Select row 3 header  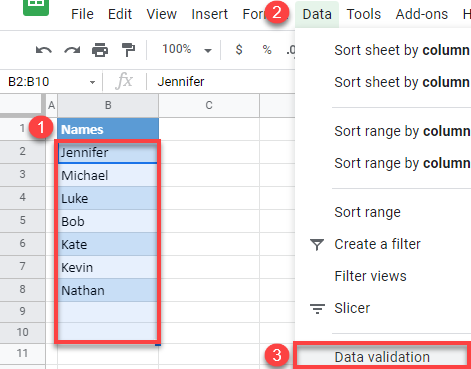pos(22,174)
